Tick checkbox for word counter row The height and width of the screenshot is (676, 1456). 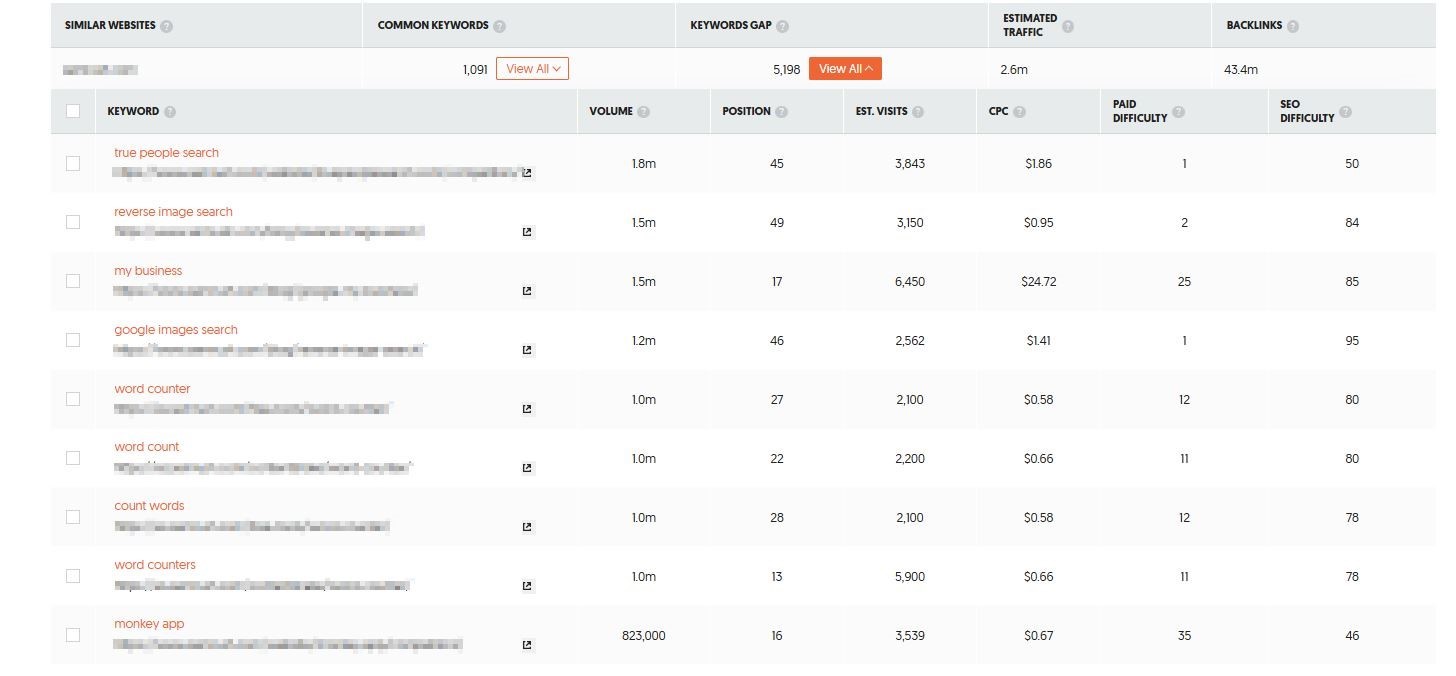click(x=73, y=399)
